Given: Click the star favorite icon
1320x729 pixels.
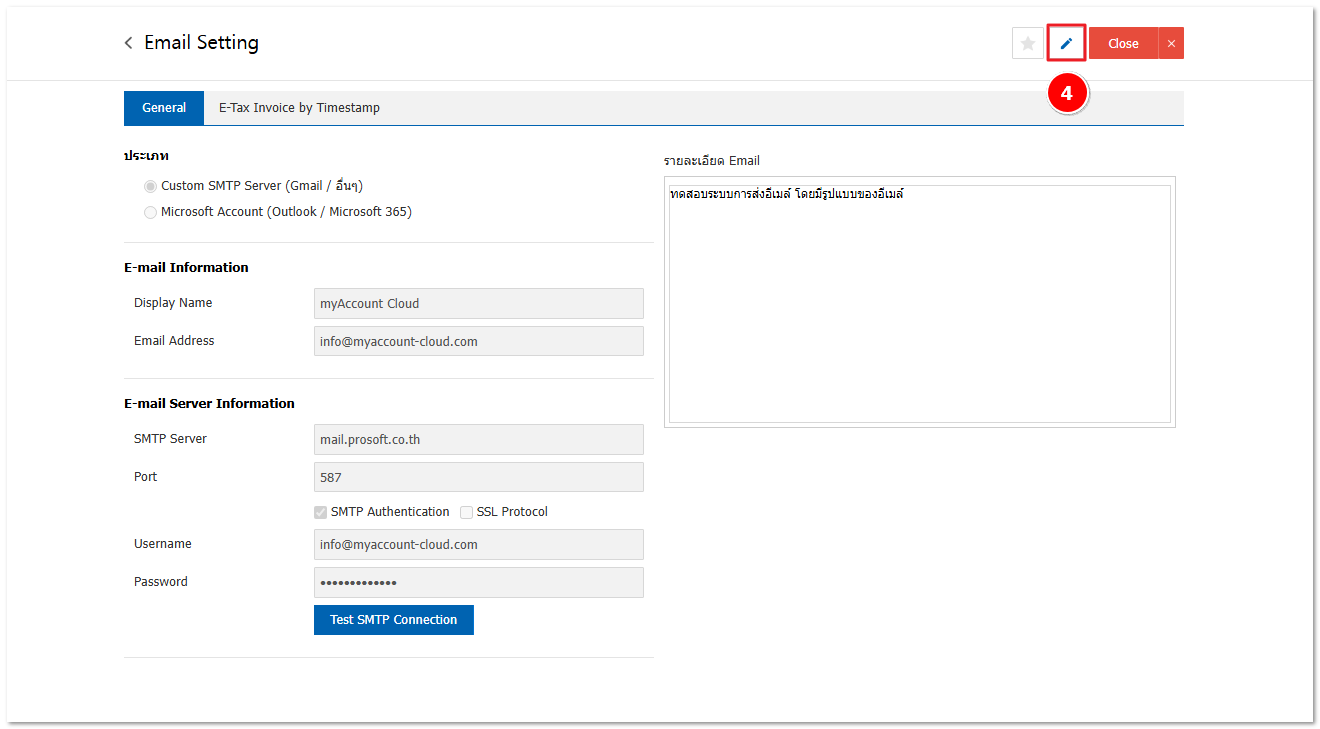Looking at the screenshot, I should click(1027, 43).
